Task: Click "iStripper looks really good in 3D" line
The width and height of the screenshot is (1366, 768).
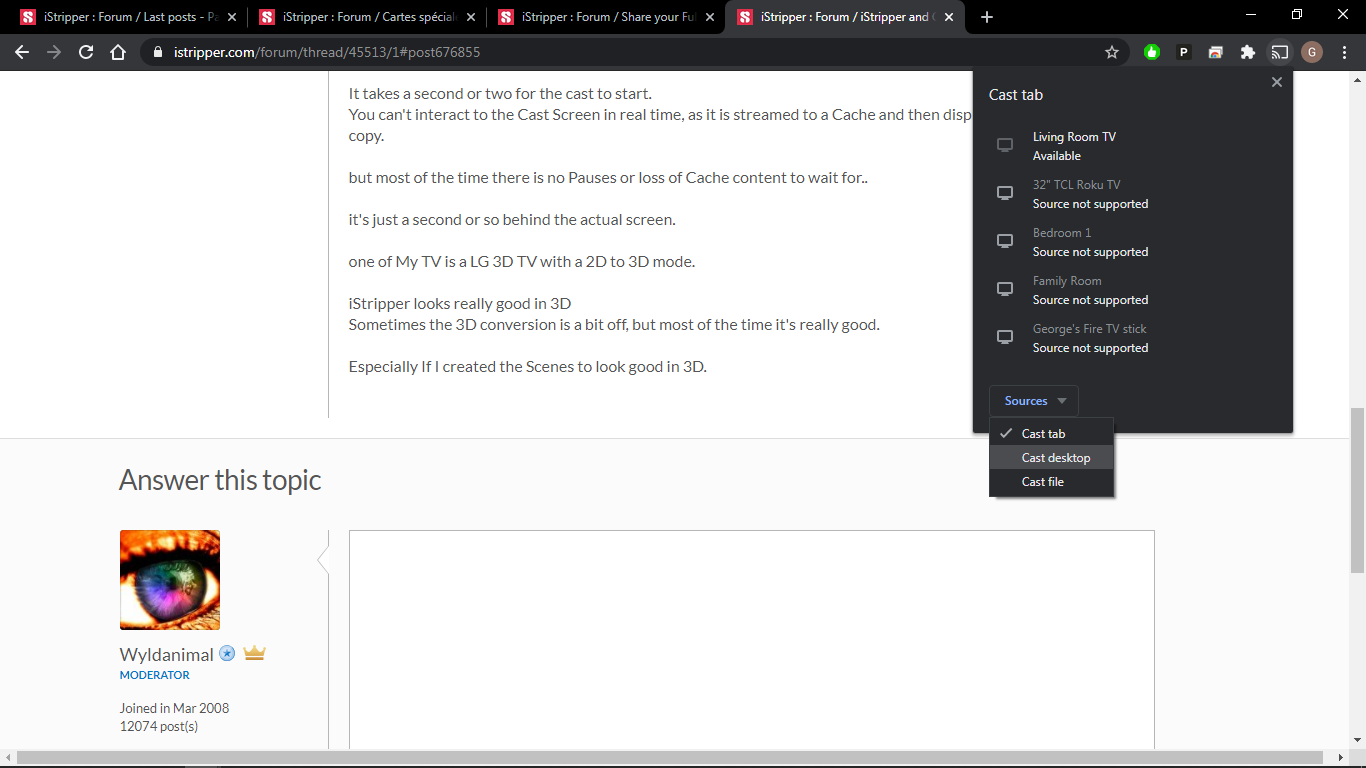Action: pos(460,304)
